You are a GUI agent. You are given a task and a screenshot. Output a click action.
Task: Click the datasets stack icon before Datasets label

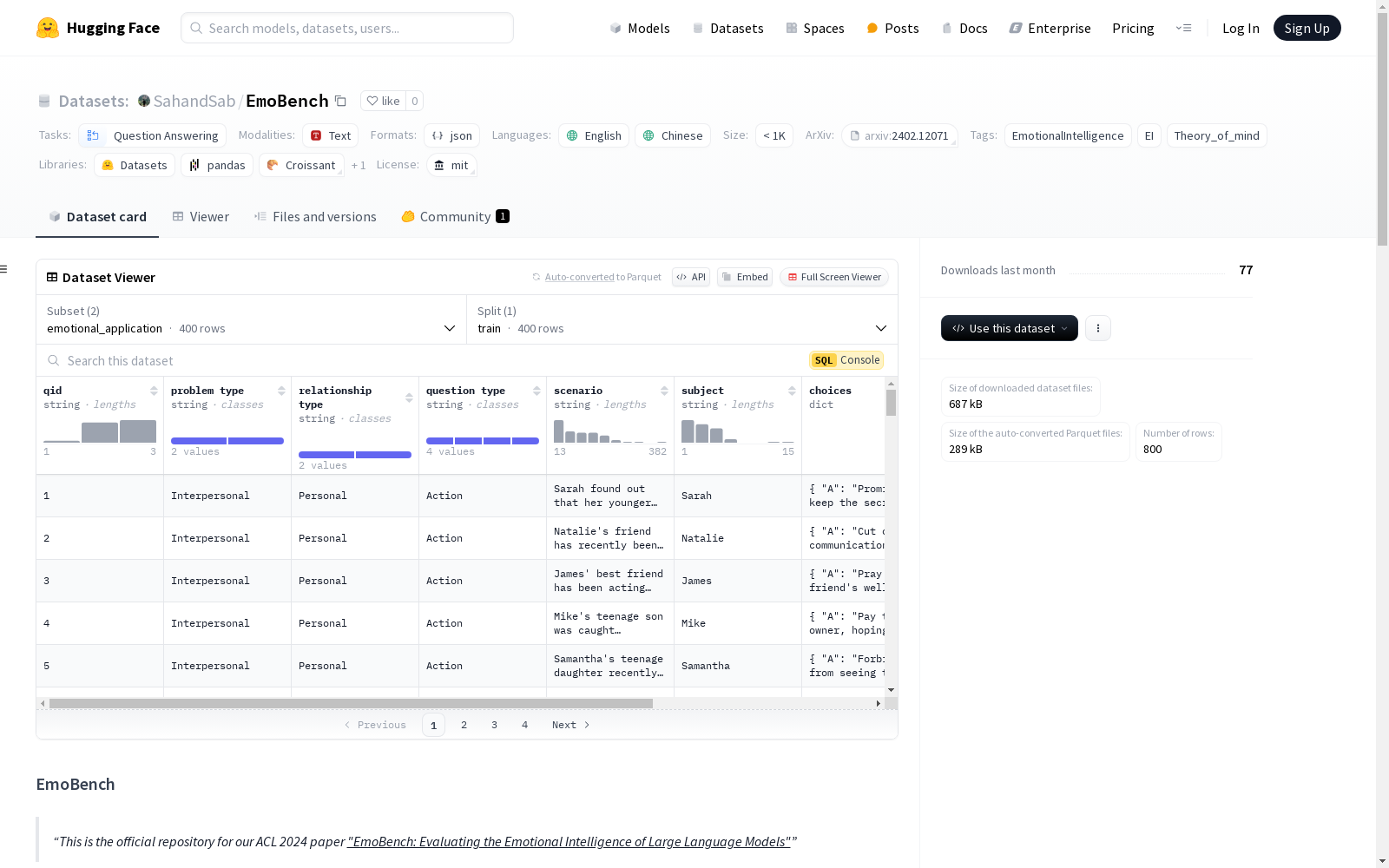click(44, 102)
